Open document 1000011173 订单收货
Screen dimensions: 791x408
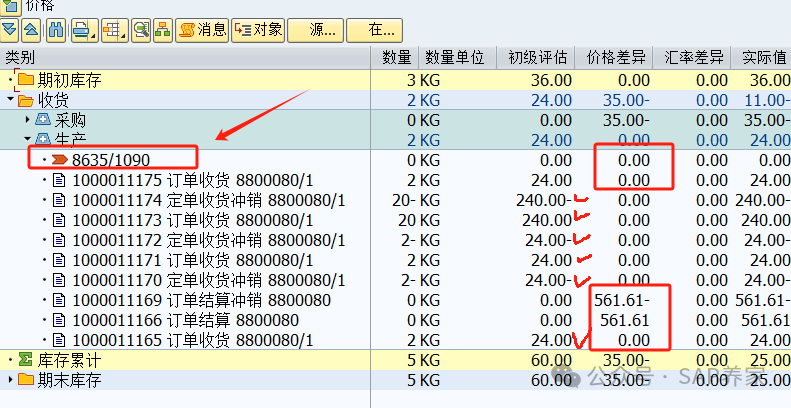click(x=193, y=220)
